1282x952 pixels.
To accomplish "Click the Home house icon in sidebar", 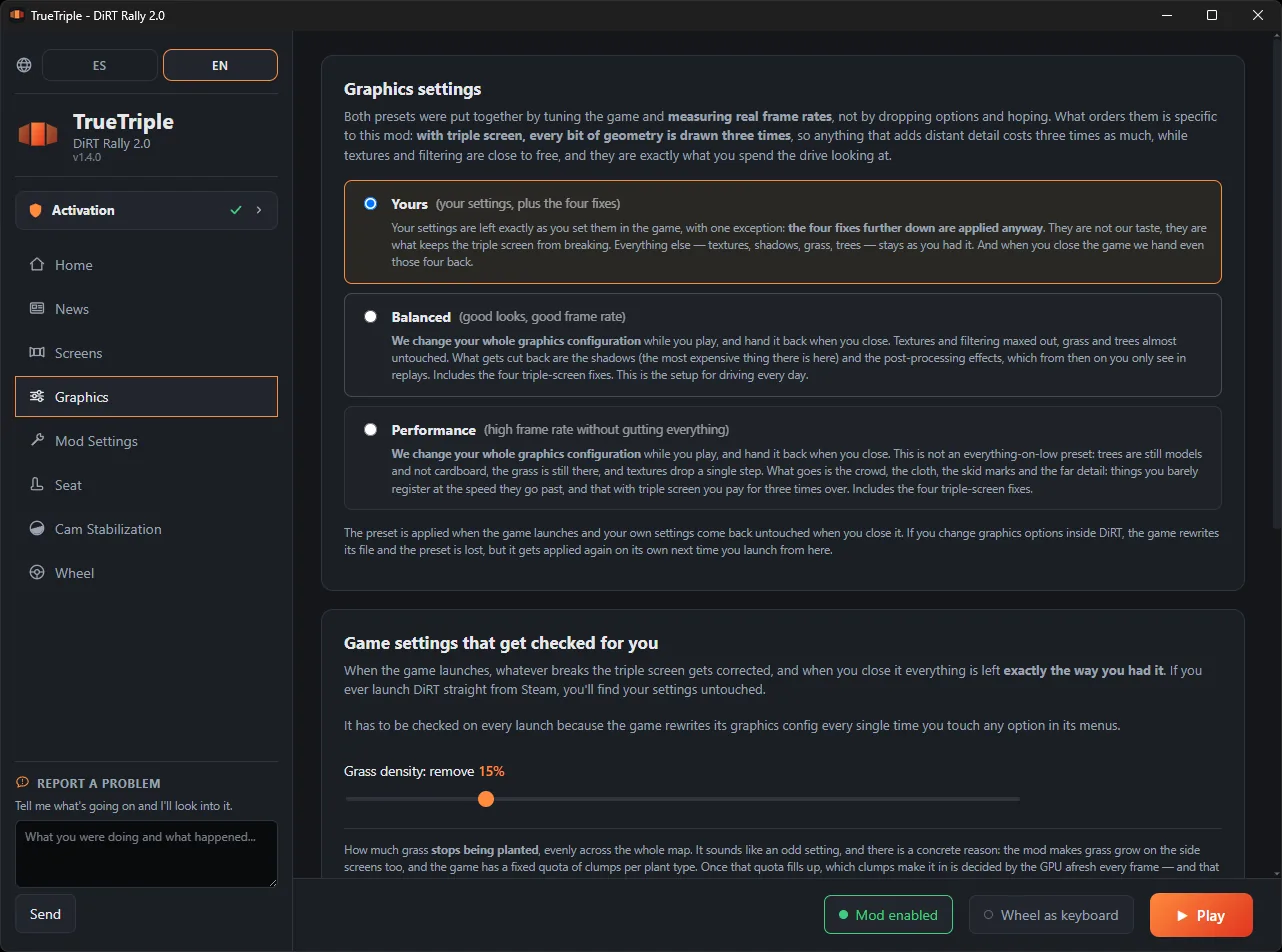I will click(x=37, y=265).
